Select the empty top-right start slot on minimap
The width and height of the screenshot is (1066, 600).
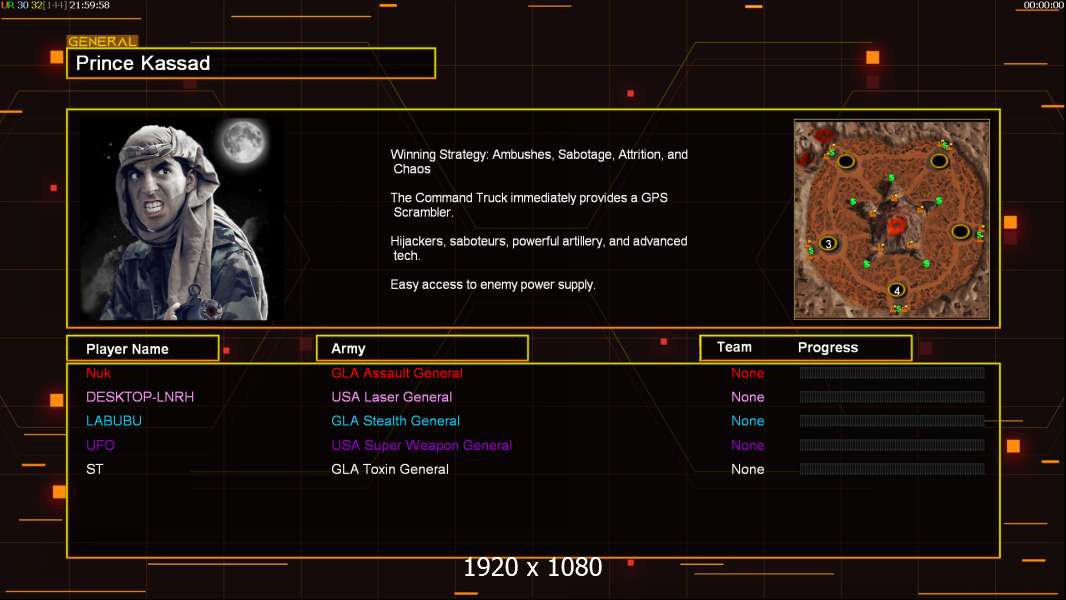(x=939, y=160)
